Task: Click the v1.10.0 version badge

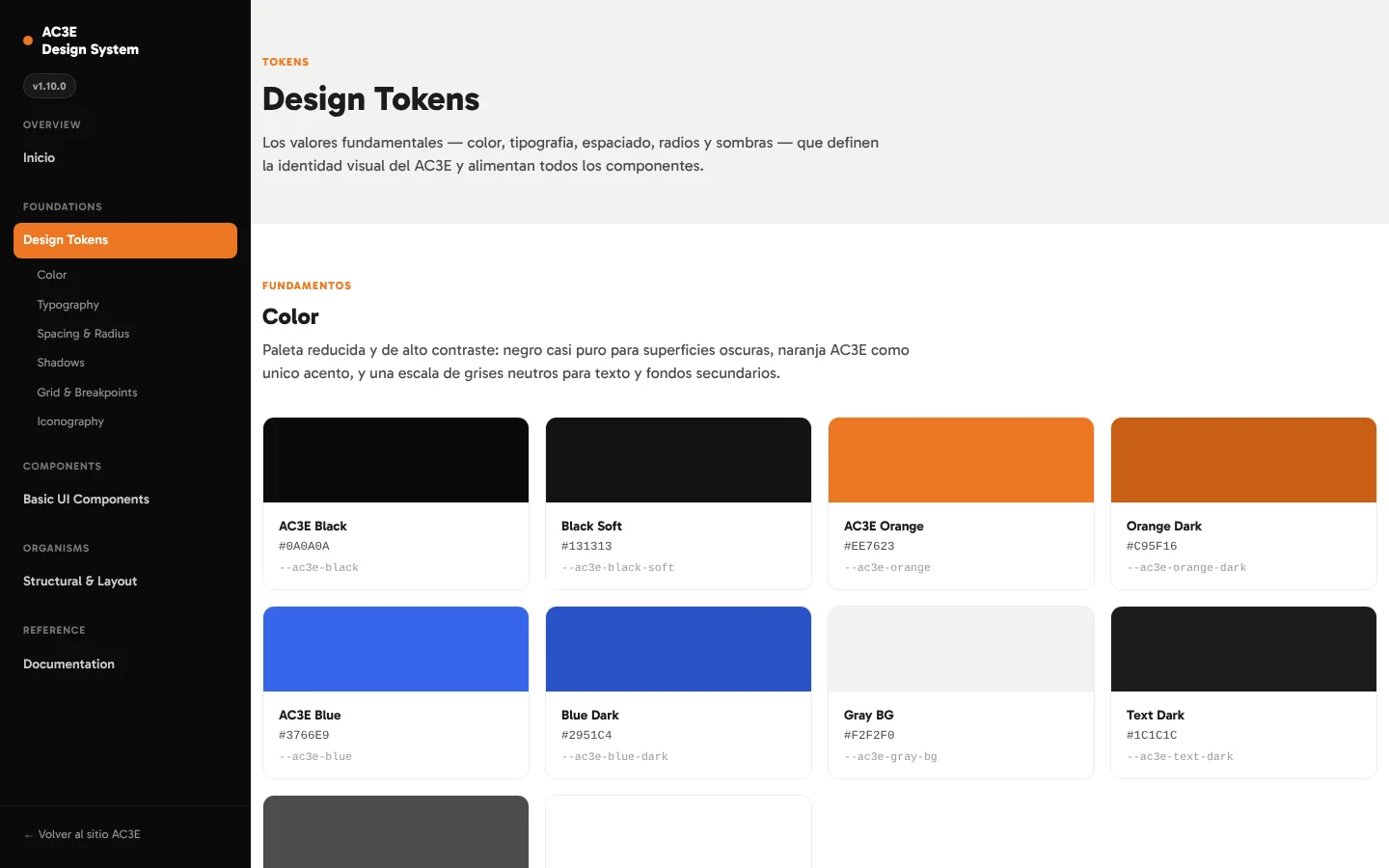Action: click(x=49, y=86)
